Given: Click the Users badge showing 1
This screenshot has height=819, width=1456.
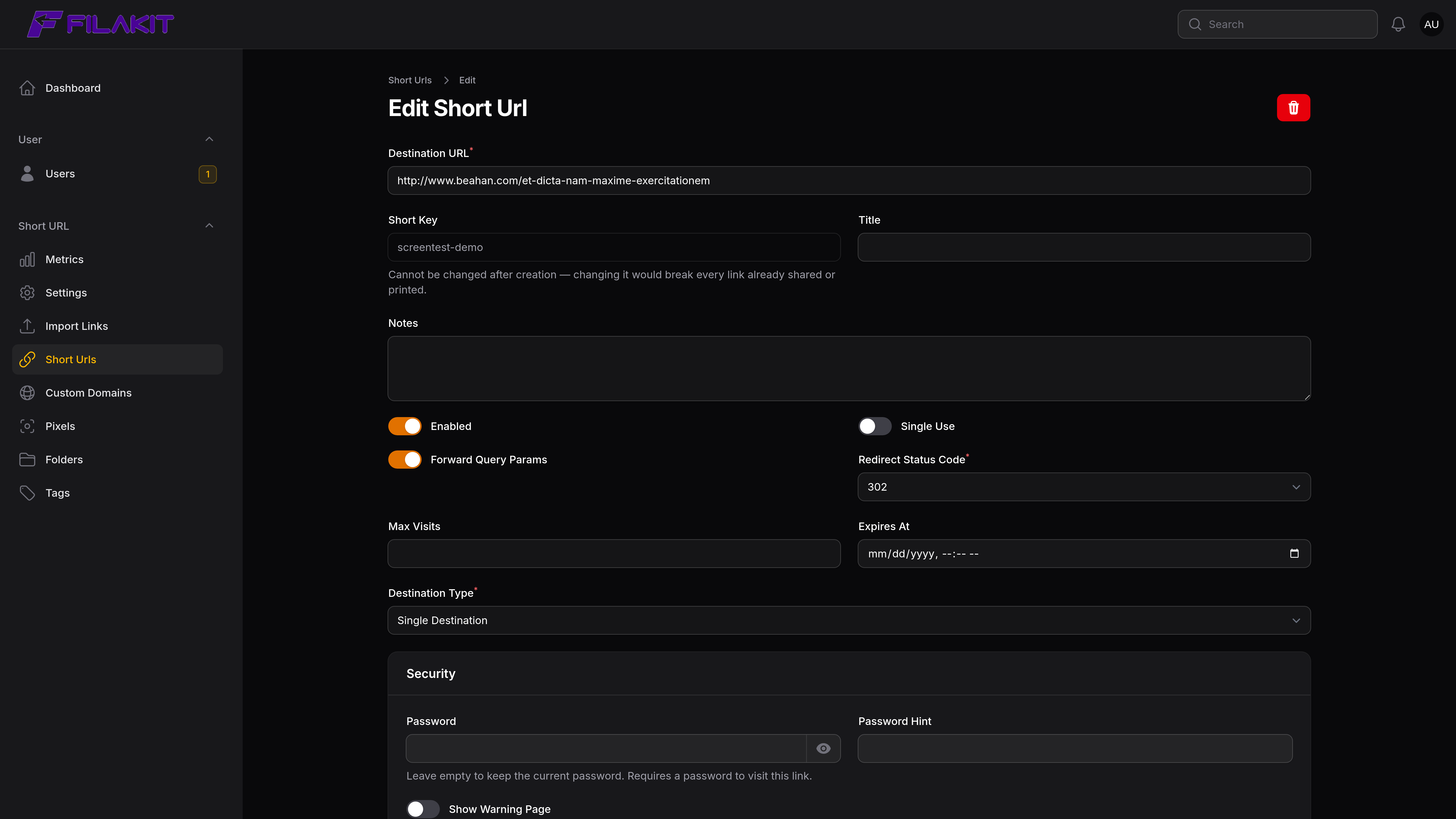Looking at the screenshot, I should [x=208, y=174].
